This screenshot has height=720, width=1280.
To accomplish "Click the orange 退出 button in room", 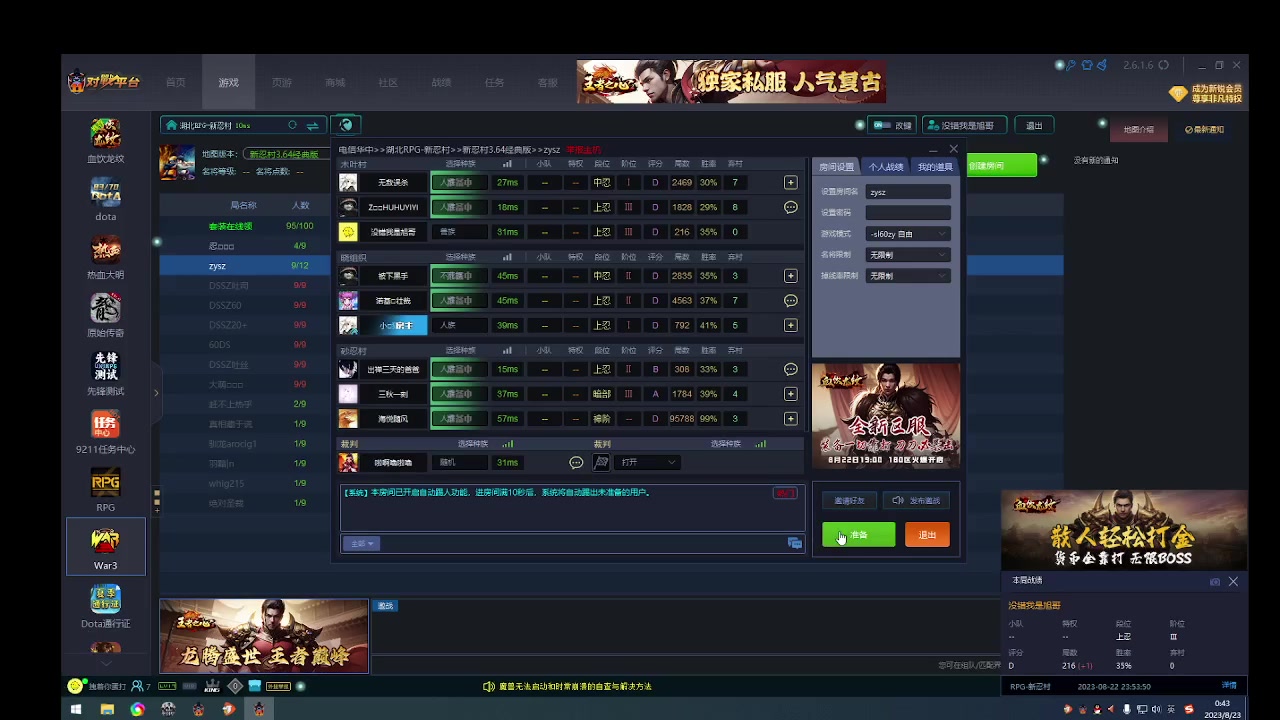I will [927, 535].
